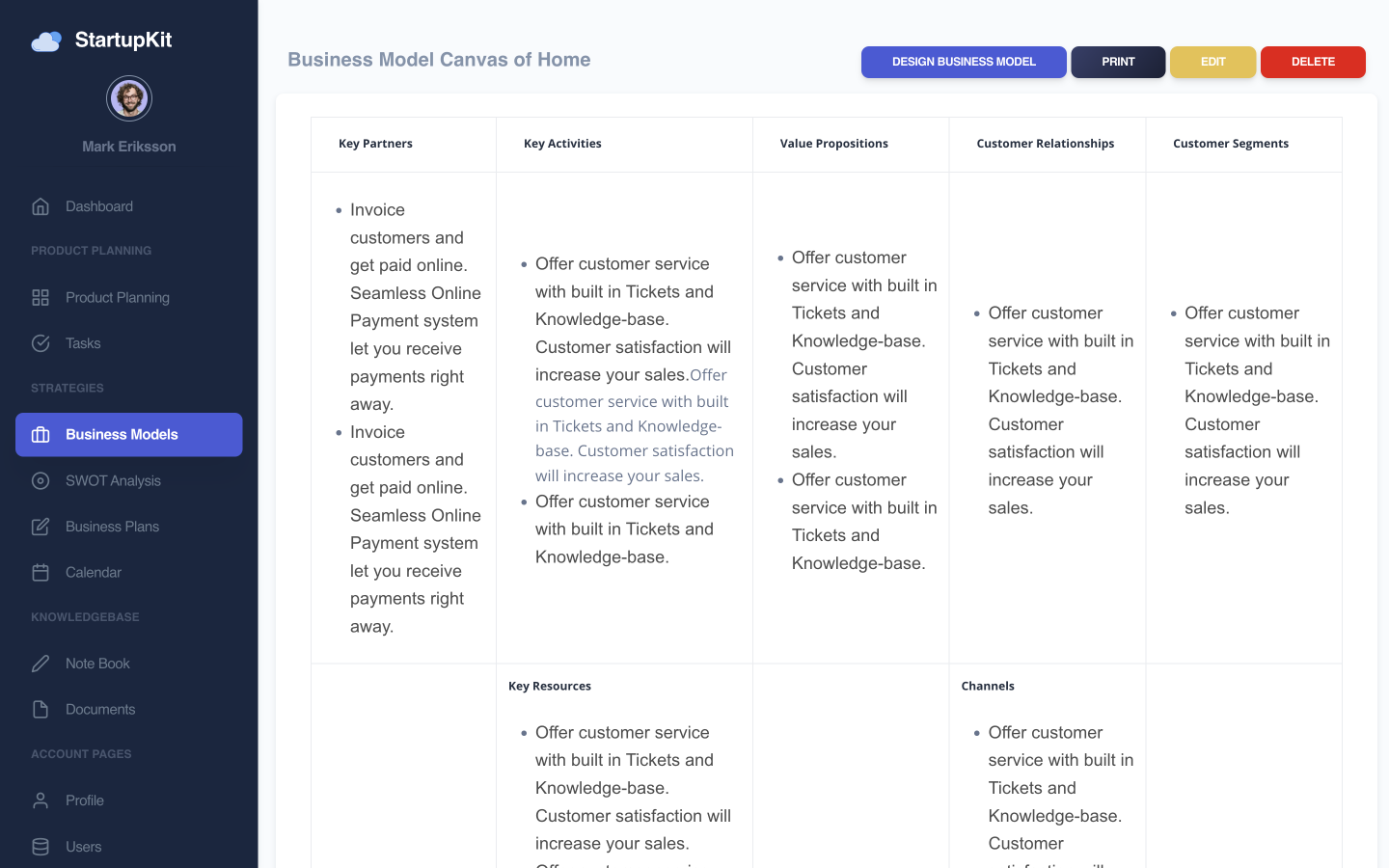
Task: Click the Business Models briefcase icon
Action: point(41,435)
